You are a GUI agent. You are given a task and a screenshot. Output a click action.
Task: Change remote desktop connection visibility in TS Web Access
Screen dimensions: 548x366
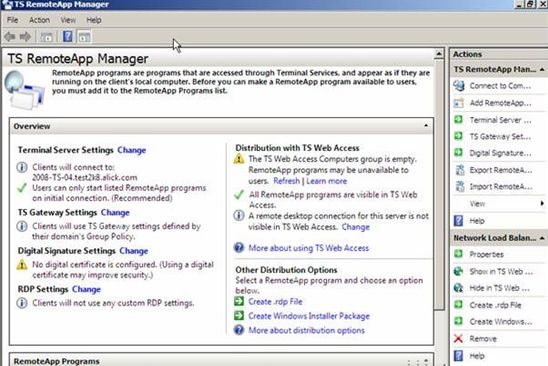pyautogui.click(x=355, y=227)
